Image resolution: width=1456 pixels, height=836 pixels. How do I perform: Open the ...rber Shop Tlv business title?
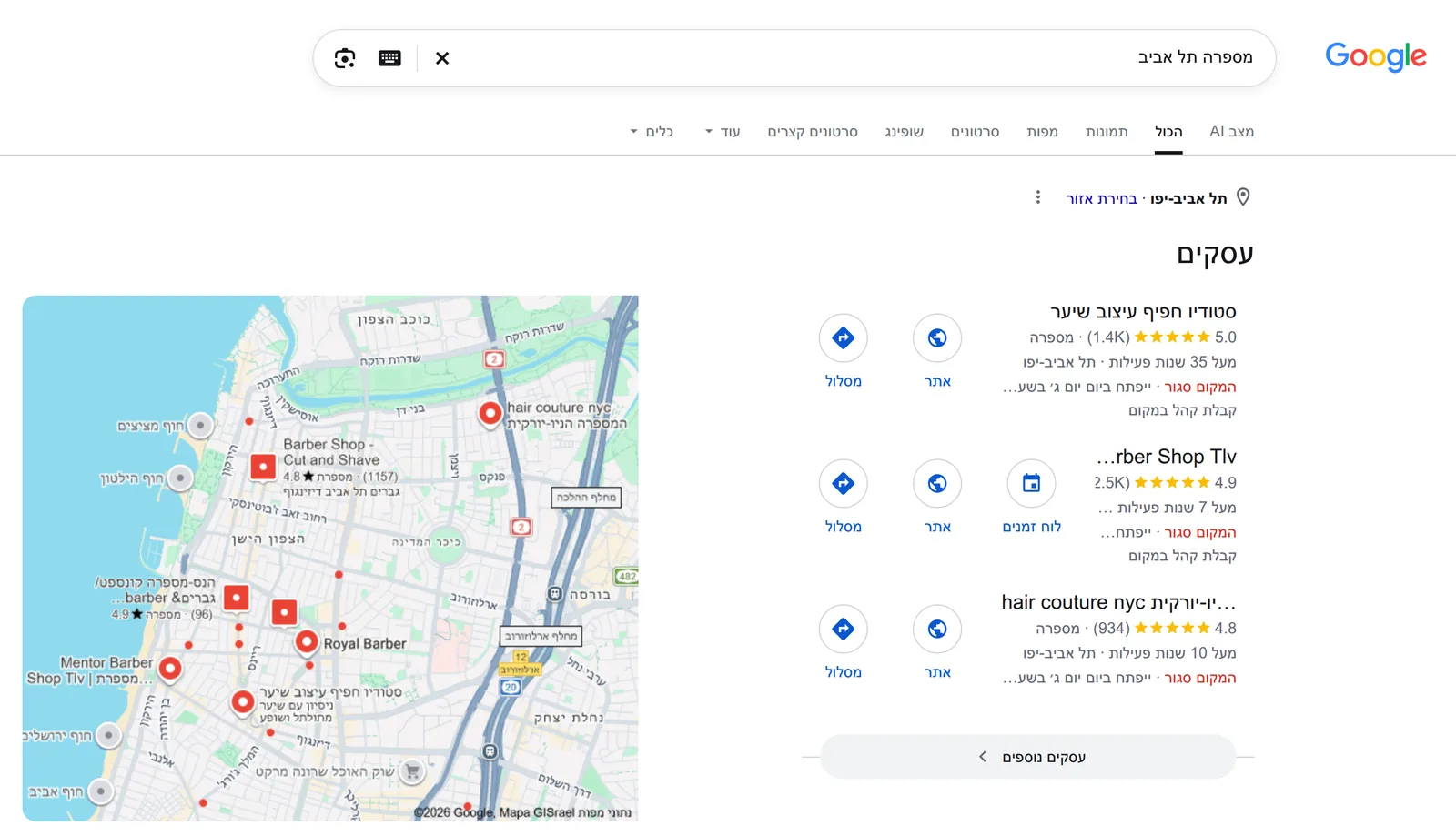point(1167,457)
